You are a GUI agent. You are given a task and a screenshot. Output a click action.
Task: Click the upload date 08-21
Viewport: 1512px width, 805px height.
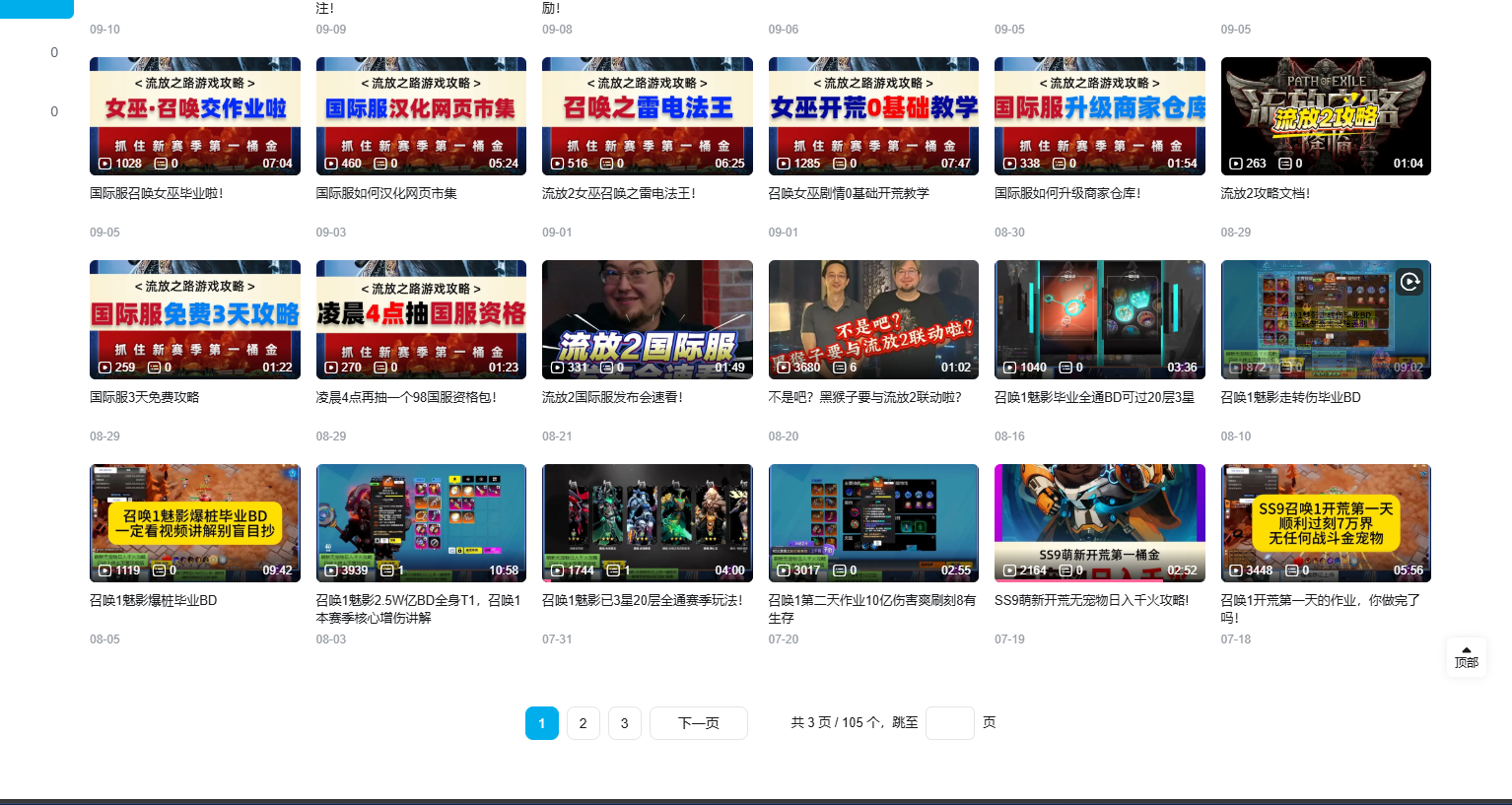(x=557, y=436)
